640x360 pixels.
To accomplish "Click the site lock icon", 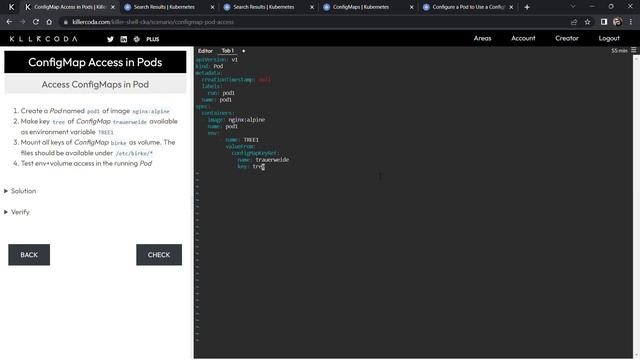I will tap(65, 22).
